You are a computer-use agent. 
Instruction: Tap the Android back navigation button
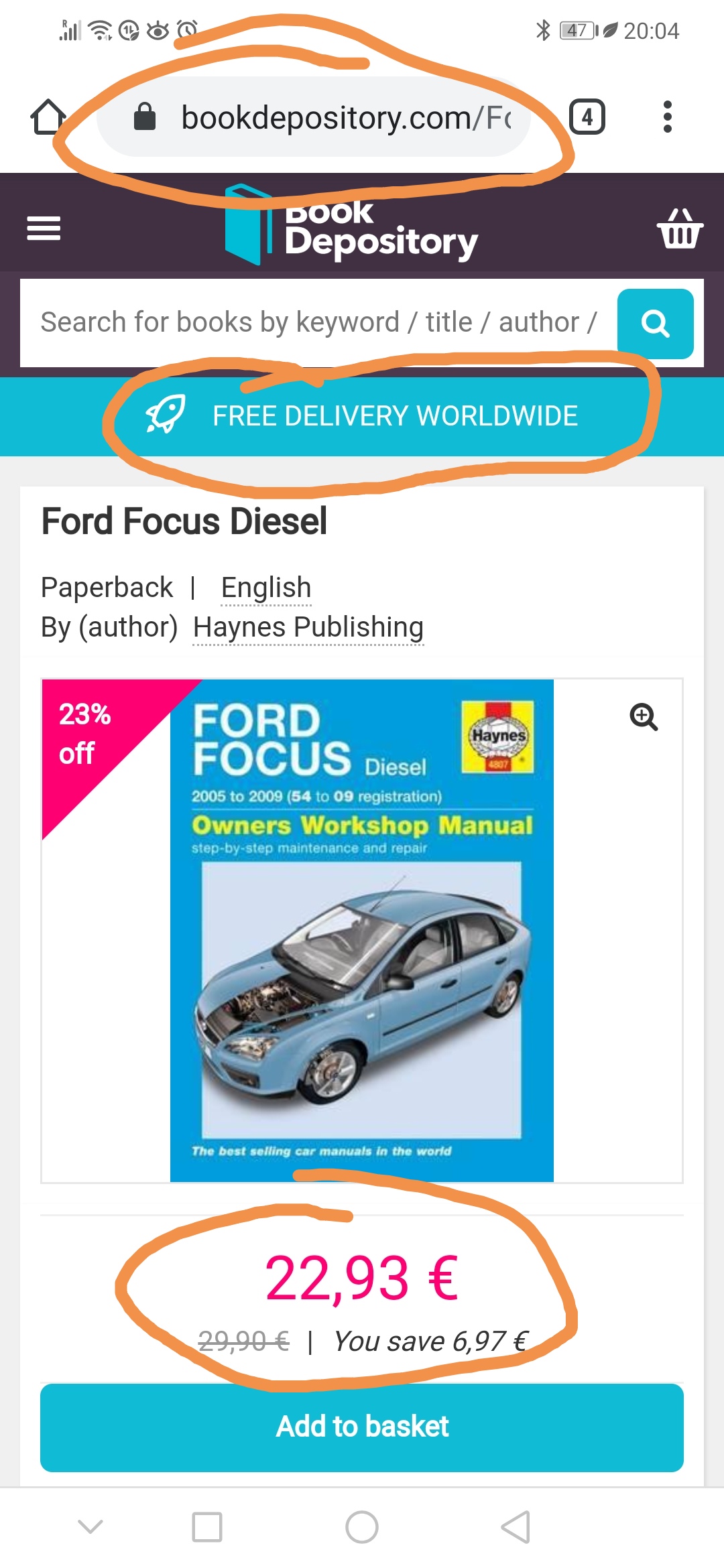tap(516, 1527)
